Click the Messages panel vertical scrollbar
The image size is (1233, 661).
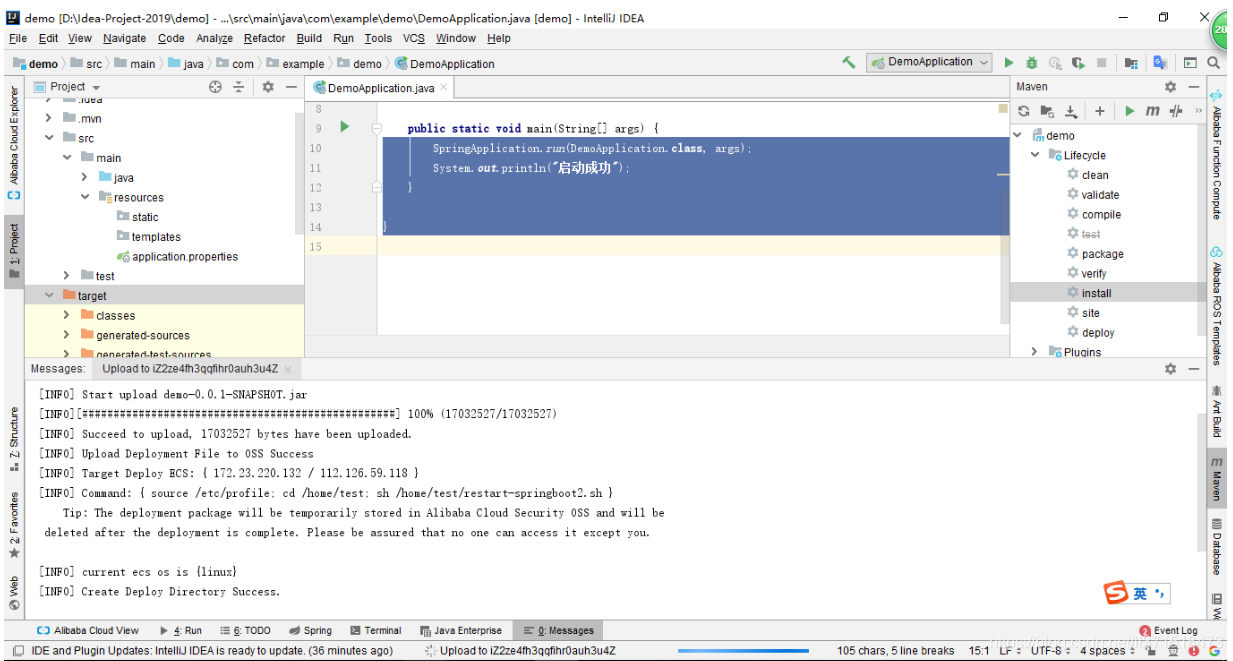(1201, 481)
